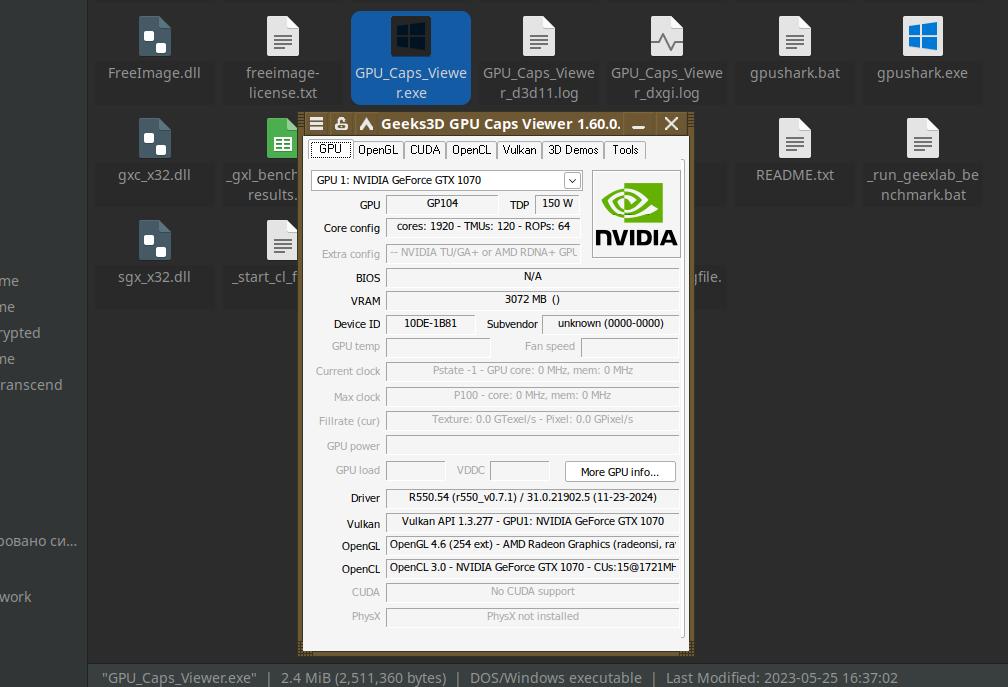Click the pin icon in GPU Caps Viewer title bar
Viewport: 1008px width, 687px height.
coord(341,123)
